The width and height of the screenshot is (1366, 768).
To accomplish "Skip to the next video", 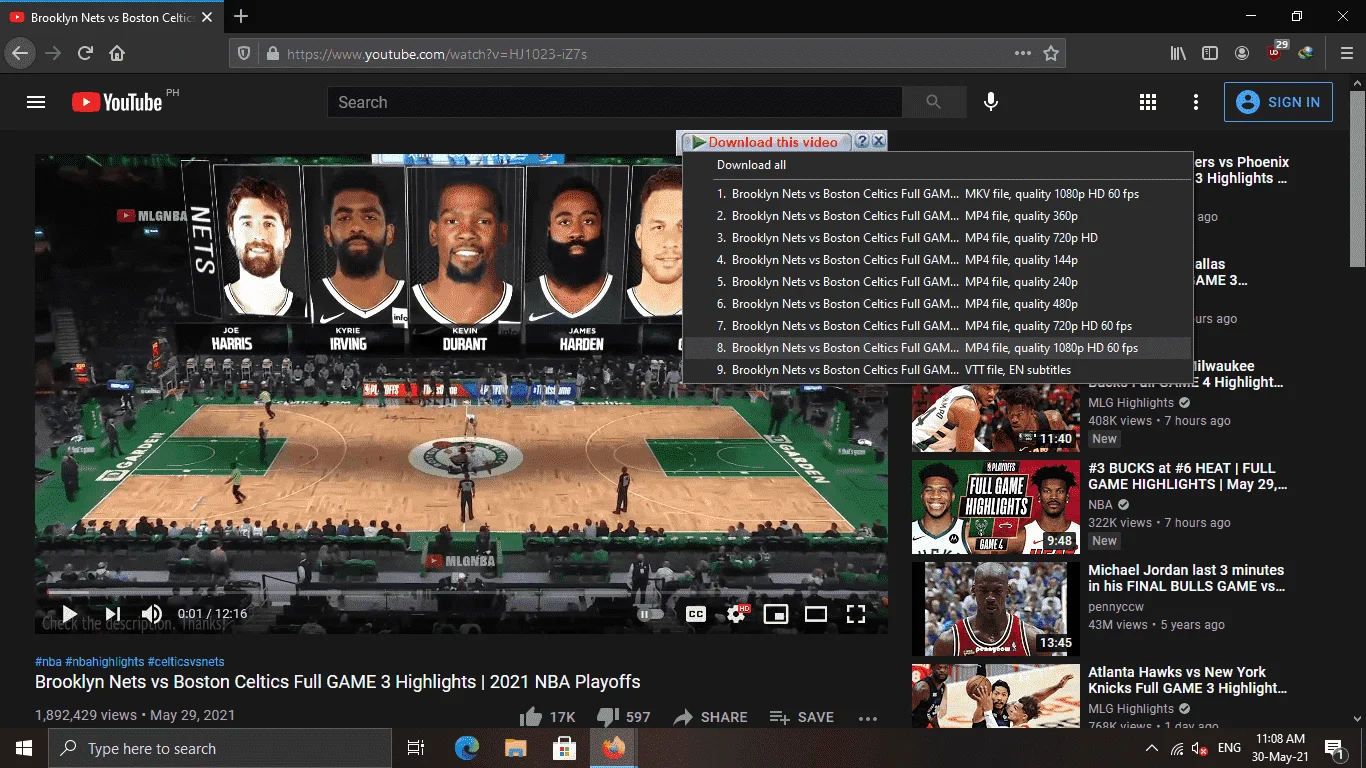I will pos(113,614).
